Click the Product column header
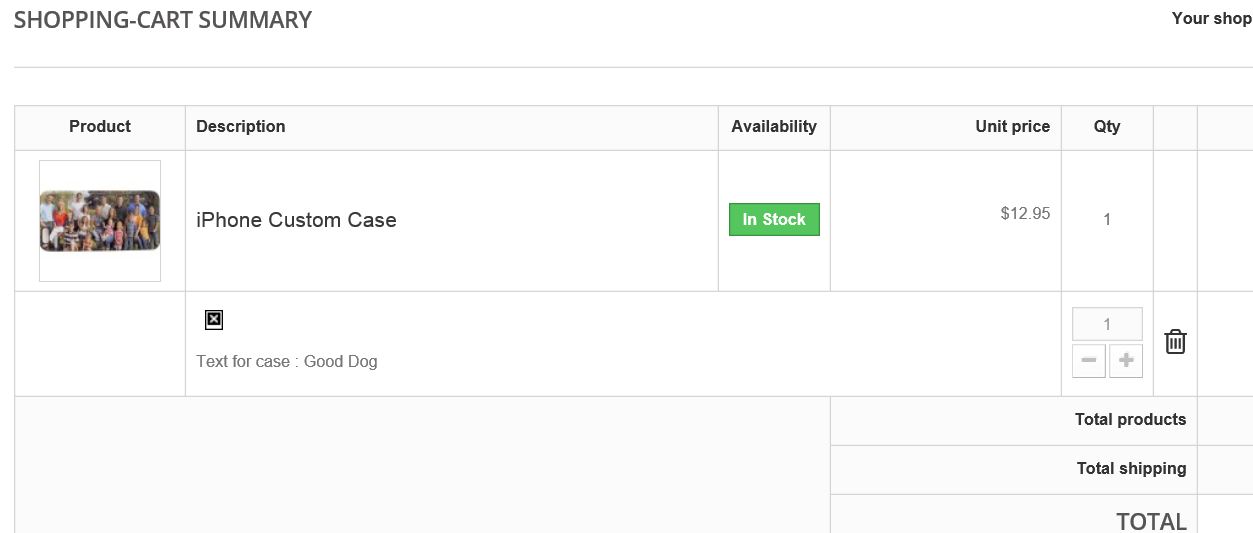 (100, 127)
